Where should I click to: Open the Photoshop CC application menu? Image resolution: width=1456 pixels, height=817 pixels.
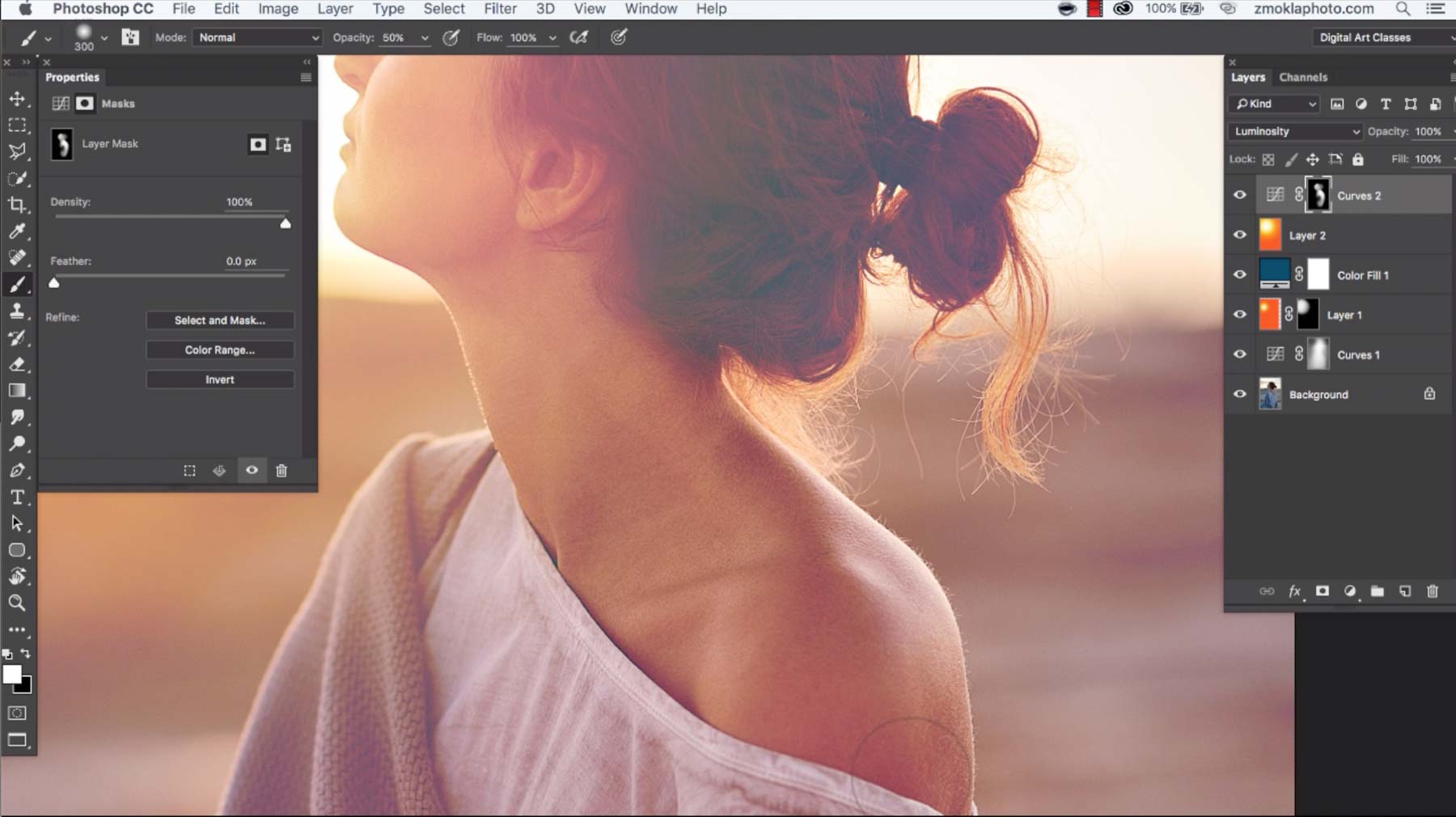click(103, 9)
